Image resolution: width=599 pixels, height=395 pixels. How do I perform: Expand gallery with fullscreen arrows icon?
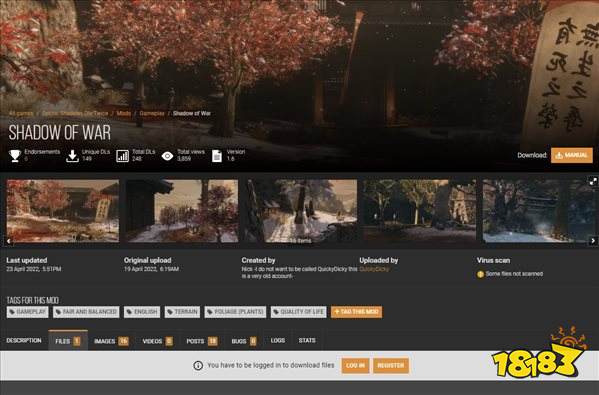593,181
